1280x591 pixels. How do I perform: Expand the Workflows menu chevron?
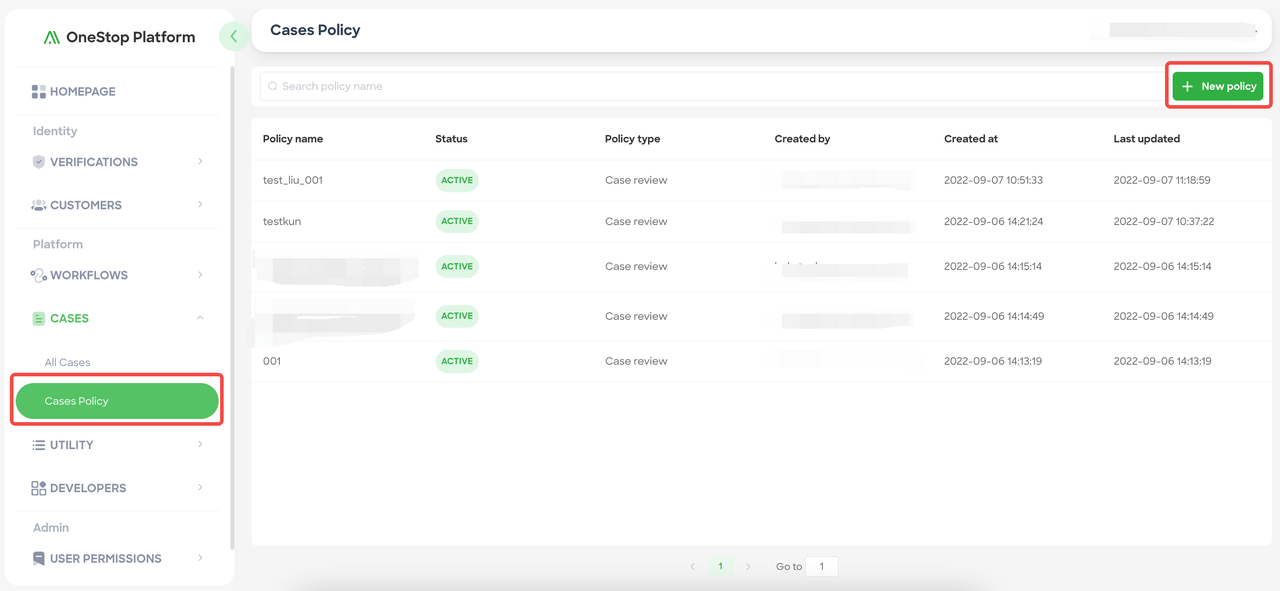(x=200, y=274)
